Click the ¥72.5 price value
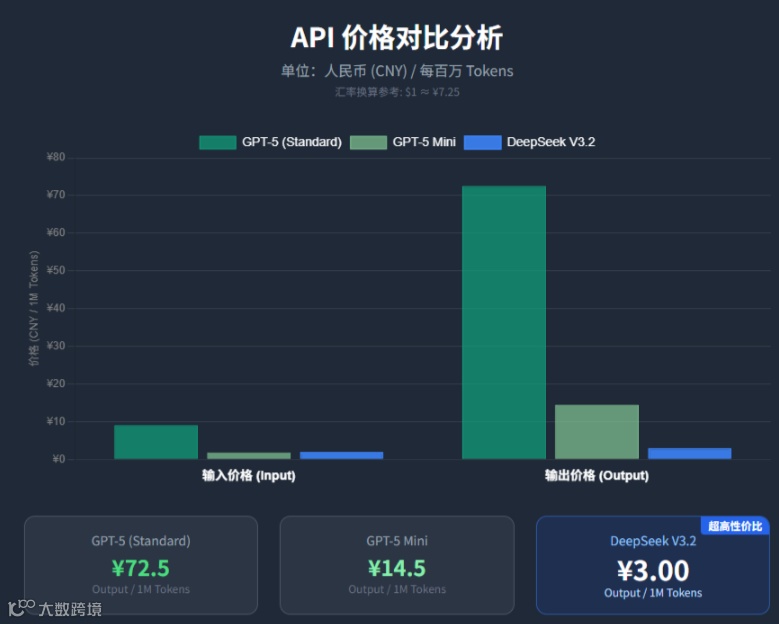779x624 pixels. click(x=141, y=568)
